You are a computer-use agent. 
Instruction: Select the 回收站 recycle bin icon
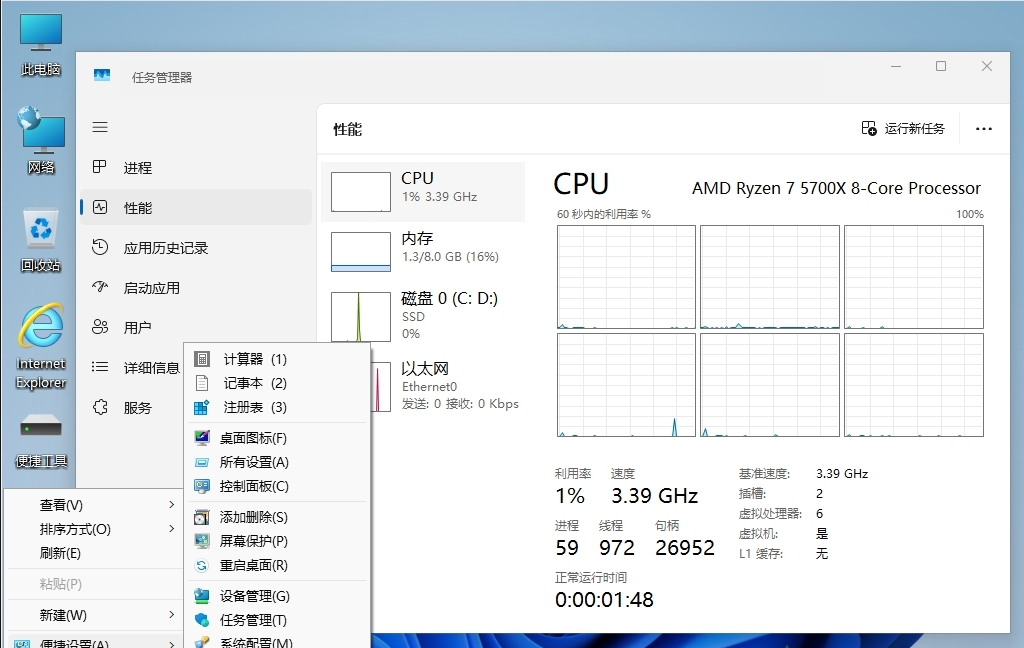point(40,240)
